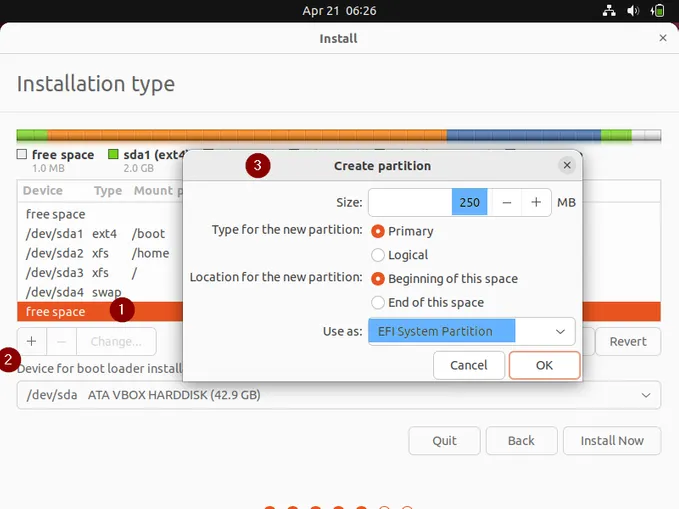Increase partition size with plus button
The width and height of the screenshot is (679, 509).
(536, 202)
